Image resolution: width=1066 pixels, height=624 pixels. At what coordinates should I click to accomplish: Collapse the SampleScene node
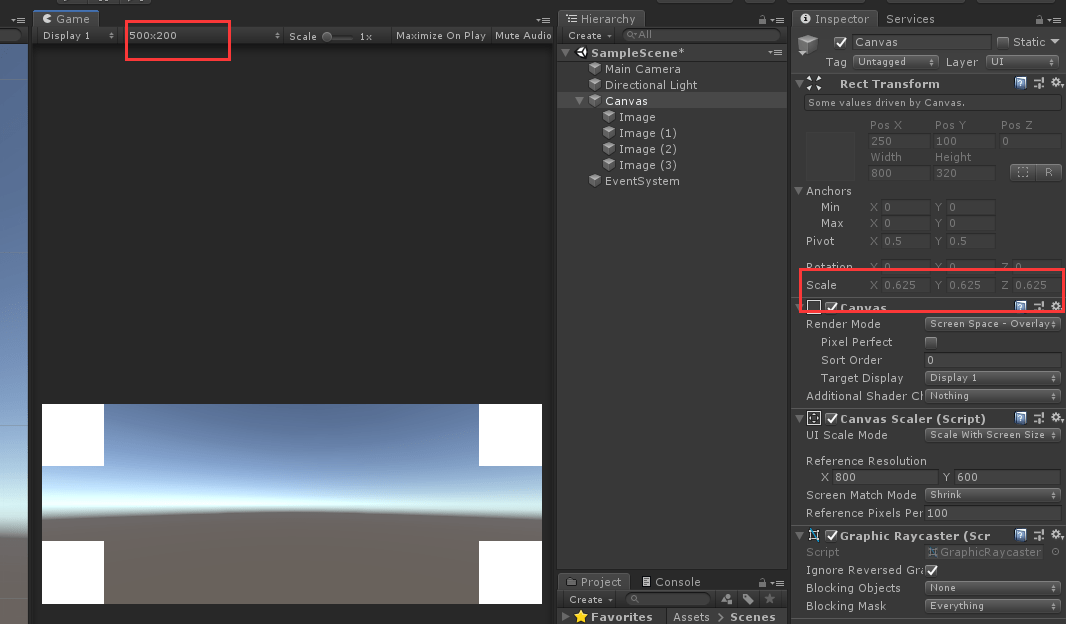pos(566,52)
